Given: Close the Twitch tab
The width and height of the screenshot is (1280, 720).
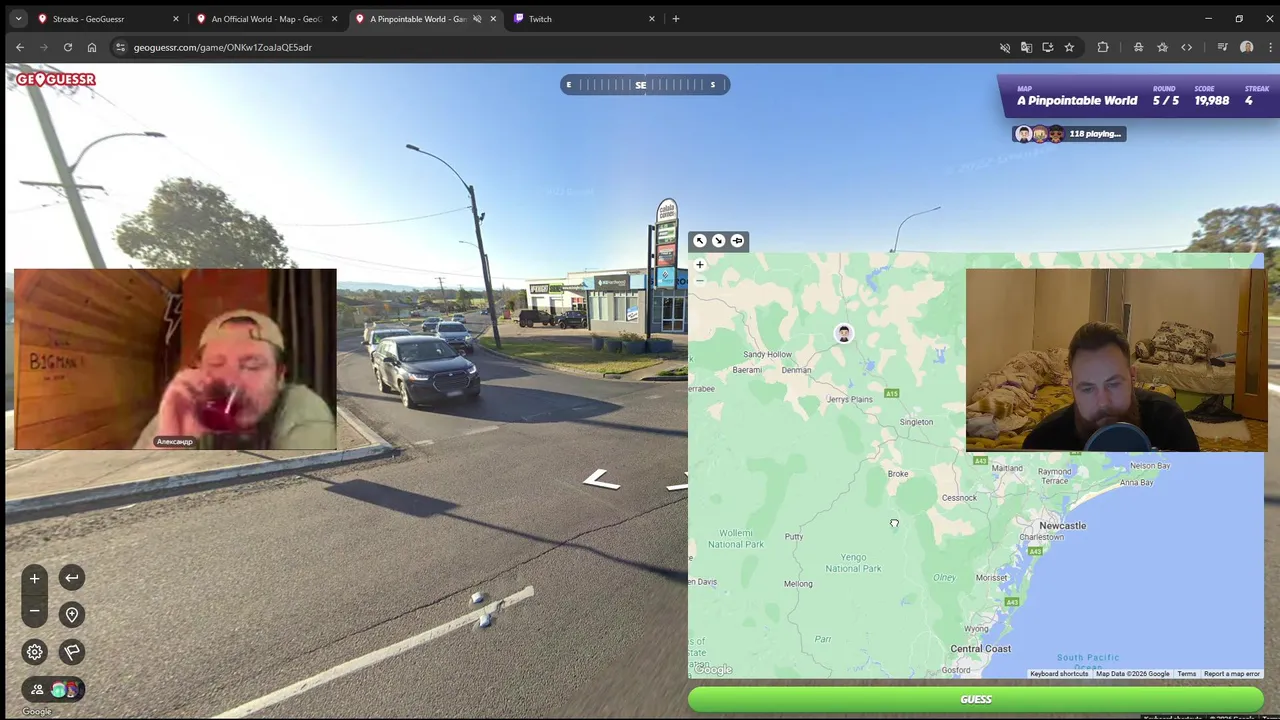Looking at the screenshot, I should click(x=652, y=19).
